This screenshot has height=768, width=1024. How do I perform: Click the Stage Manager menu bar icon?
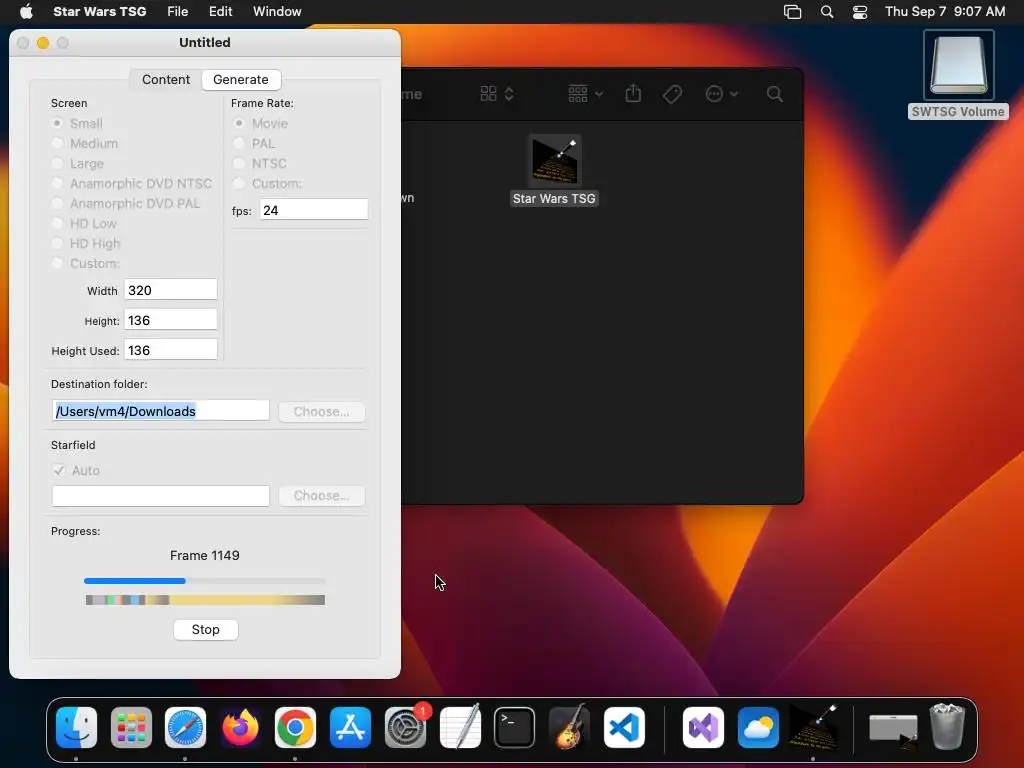[x=792, y=12]
